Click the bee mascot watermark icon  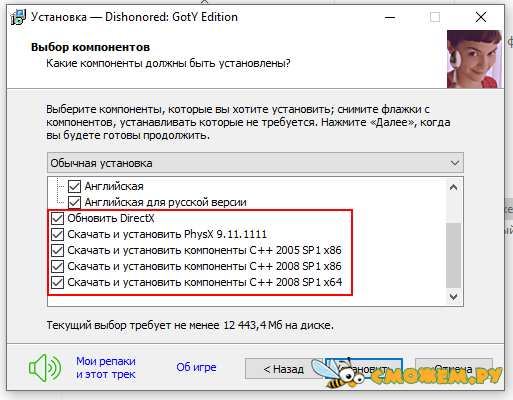tap(337, 374)
